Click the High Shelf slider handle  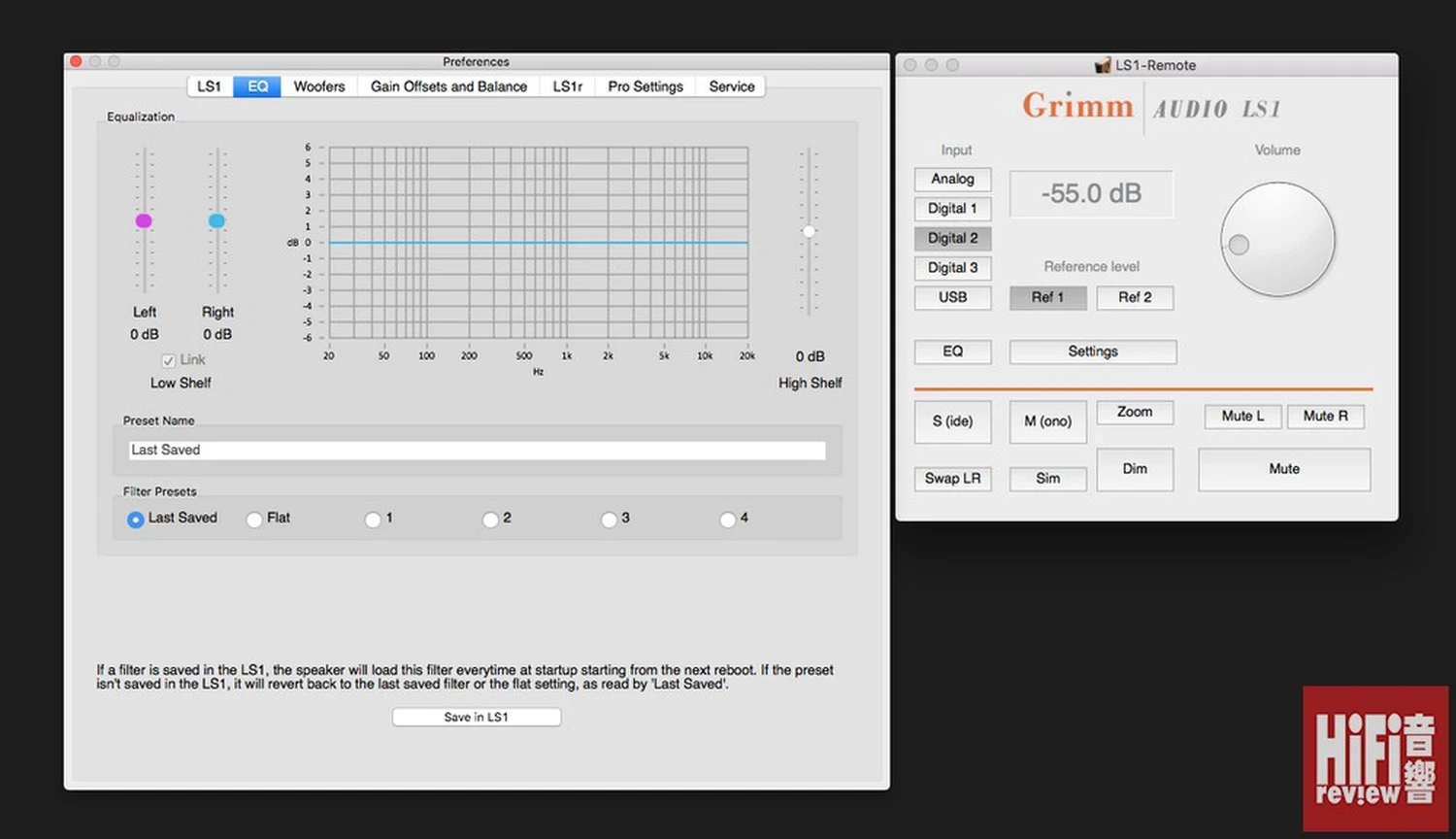point(809,231)
